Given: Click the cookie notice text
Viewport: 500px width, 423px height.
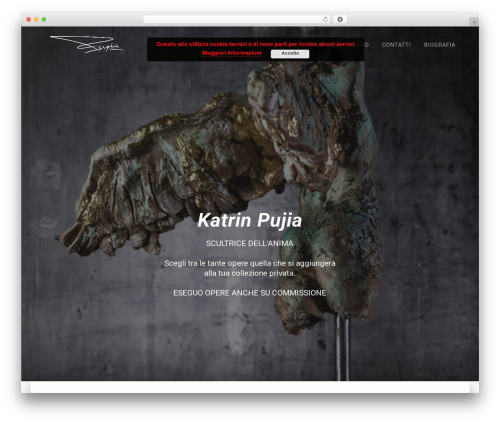Looking at the screenshot, I should click(256, 44).
